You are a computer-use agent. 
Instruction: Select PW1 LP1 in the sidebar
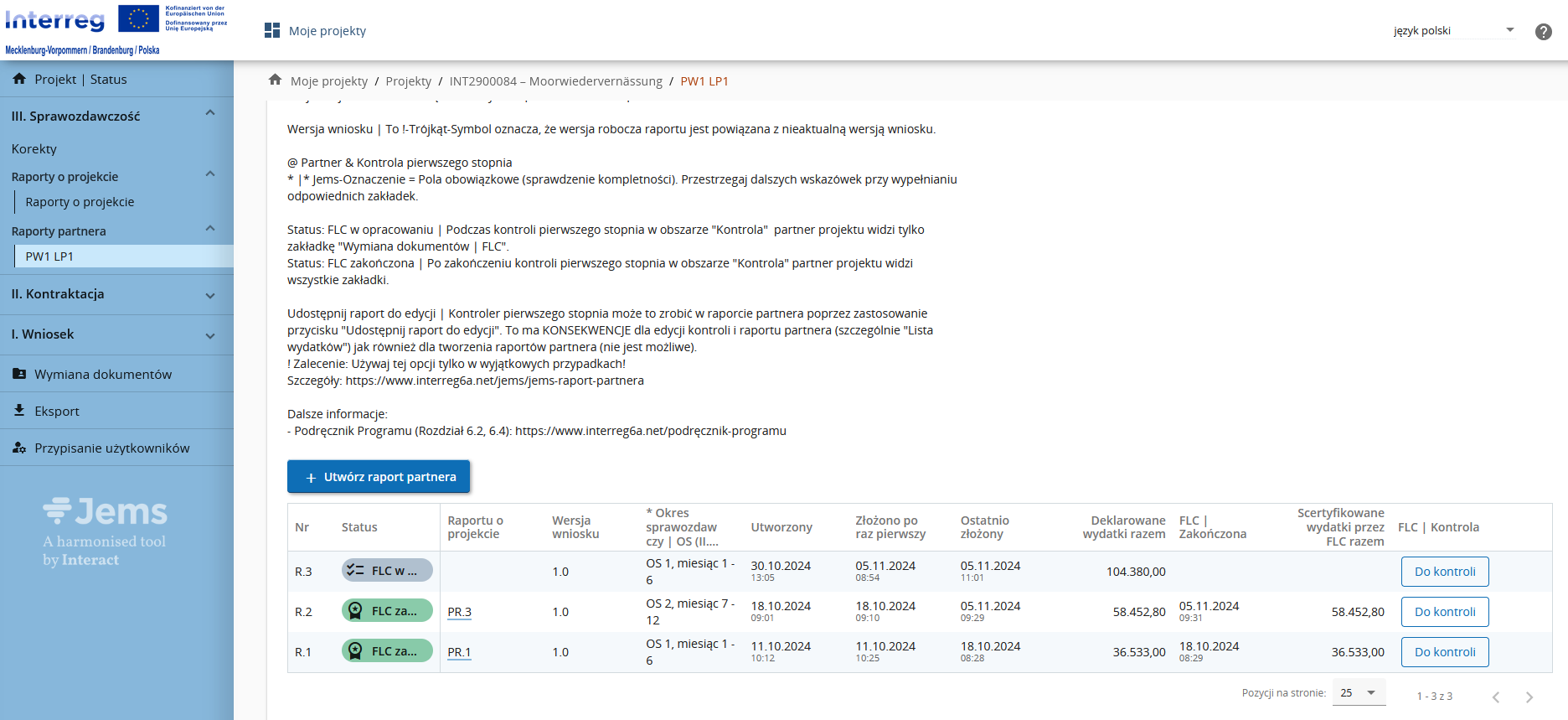(x=50, y=256)
